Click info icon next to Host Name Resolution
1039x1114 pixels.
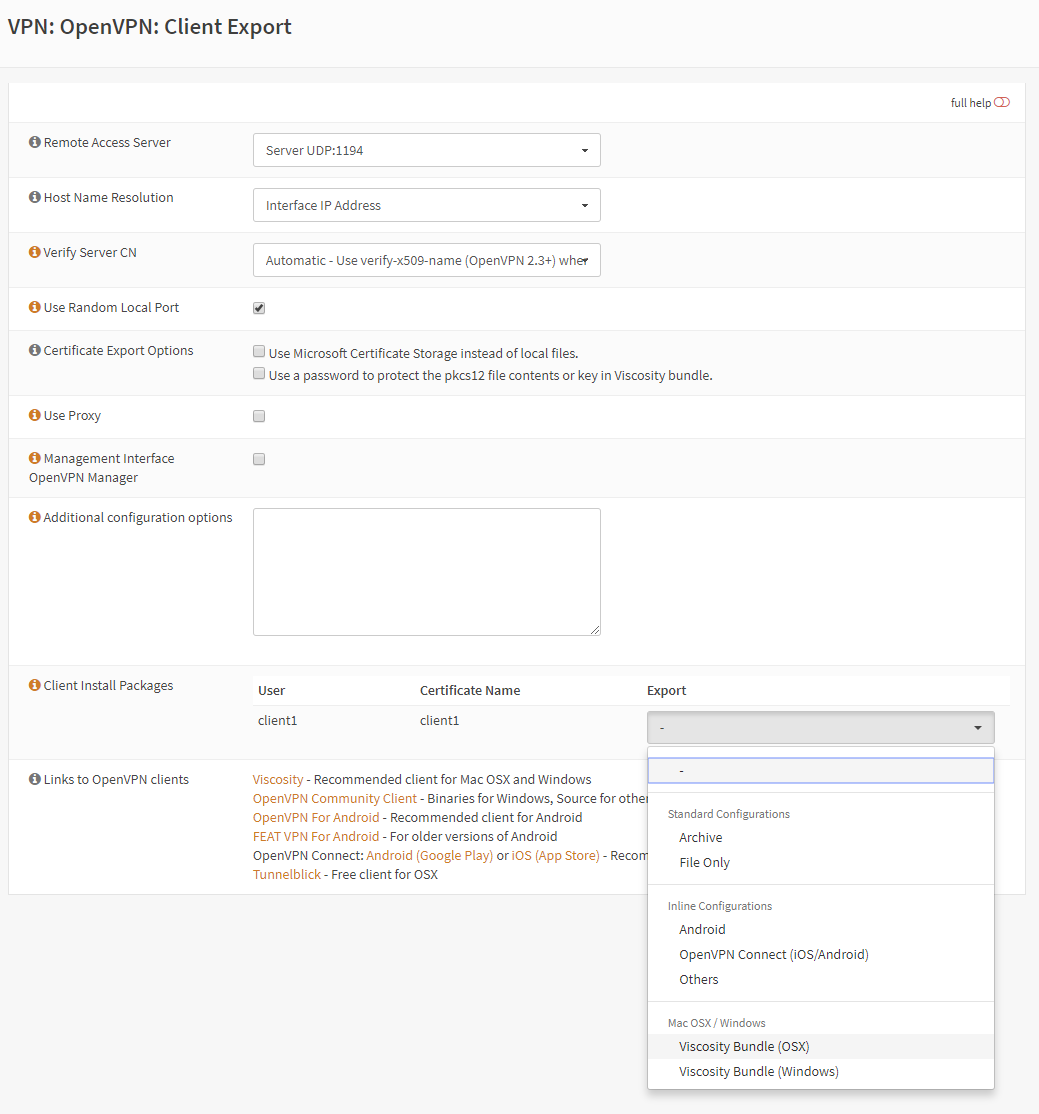(x=35, y=198)
